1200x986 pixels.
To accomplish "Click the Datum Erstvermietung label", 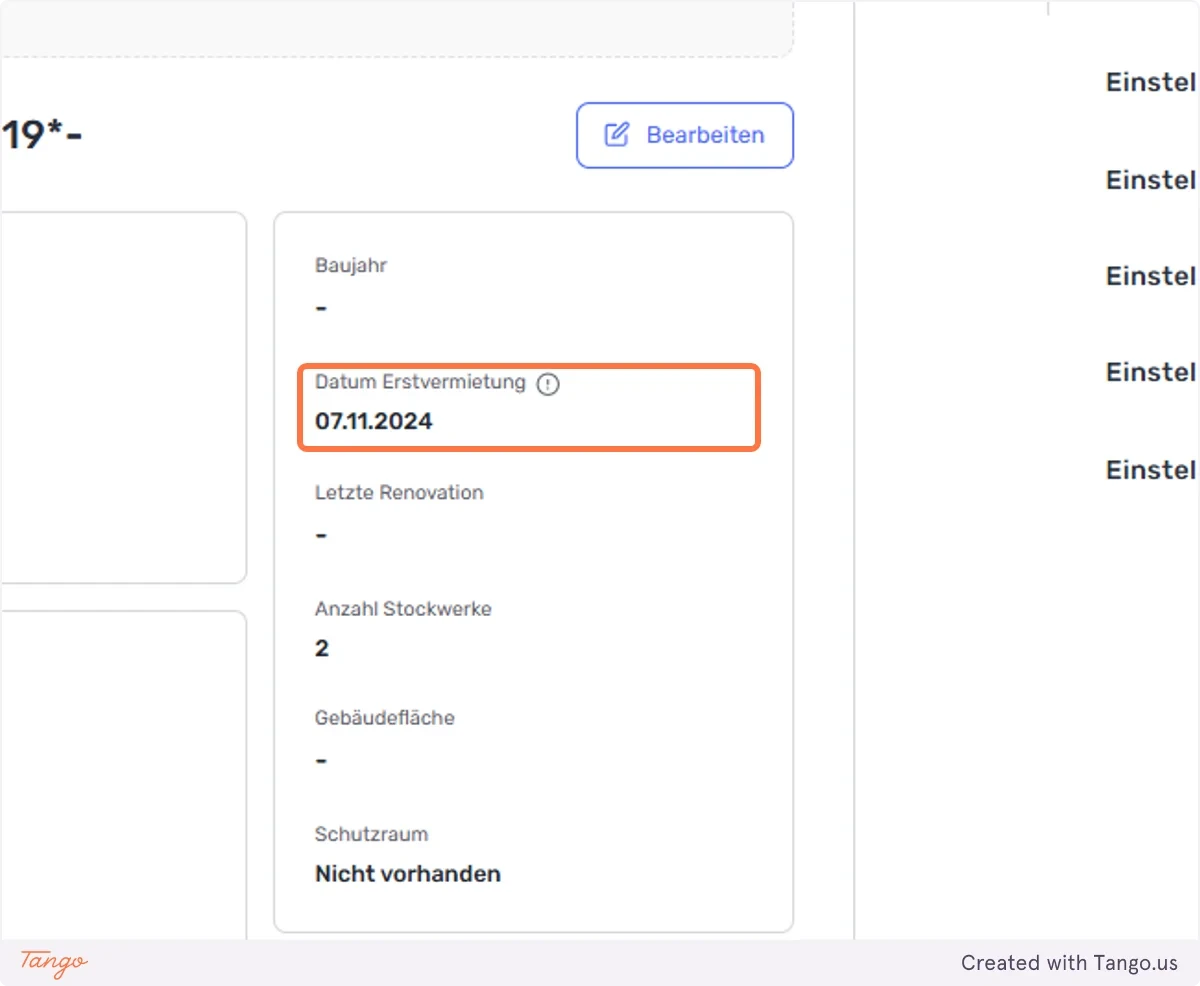I will (420, 382).
